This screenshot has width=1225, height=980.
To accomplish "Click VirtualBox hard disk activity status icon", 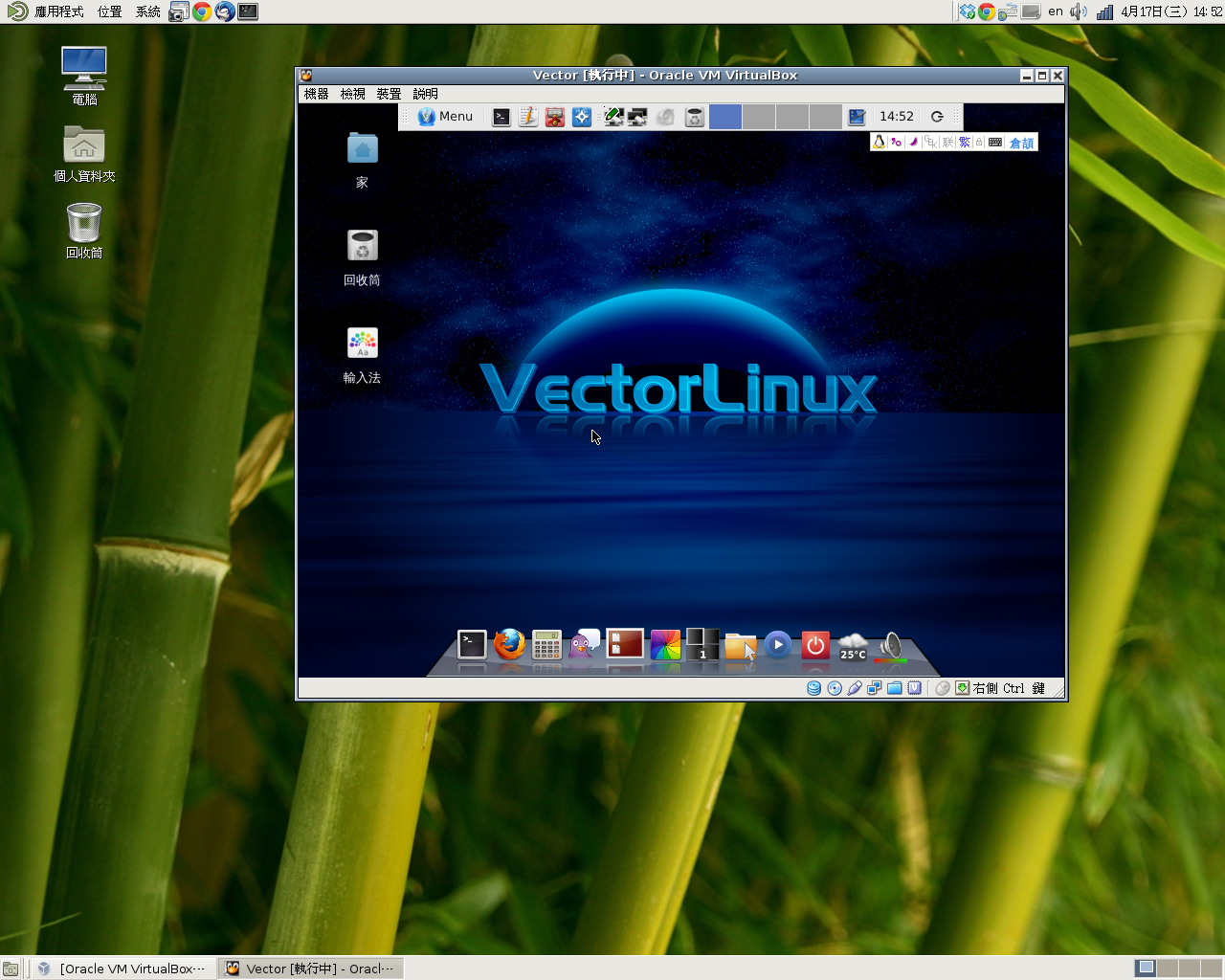I will [813, 688].
